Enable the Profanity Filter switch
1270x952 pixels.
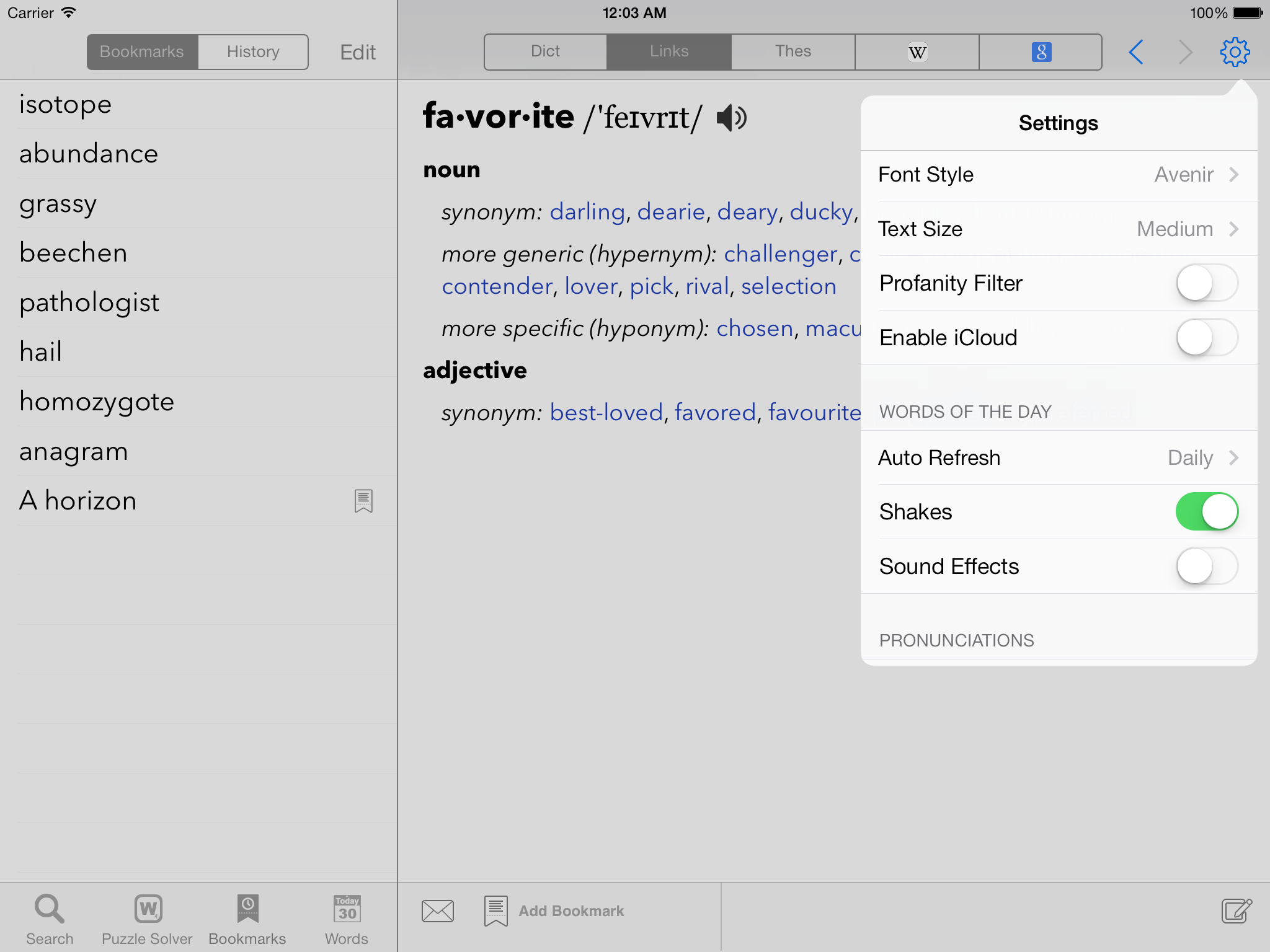coord(1207,283)
